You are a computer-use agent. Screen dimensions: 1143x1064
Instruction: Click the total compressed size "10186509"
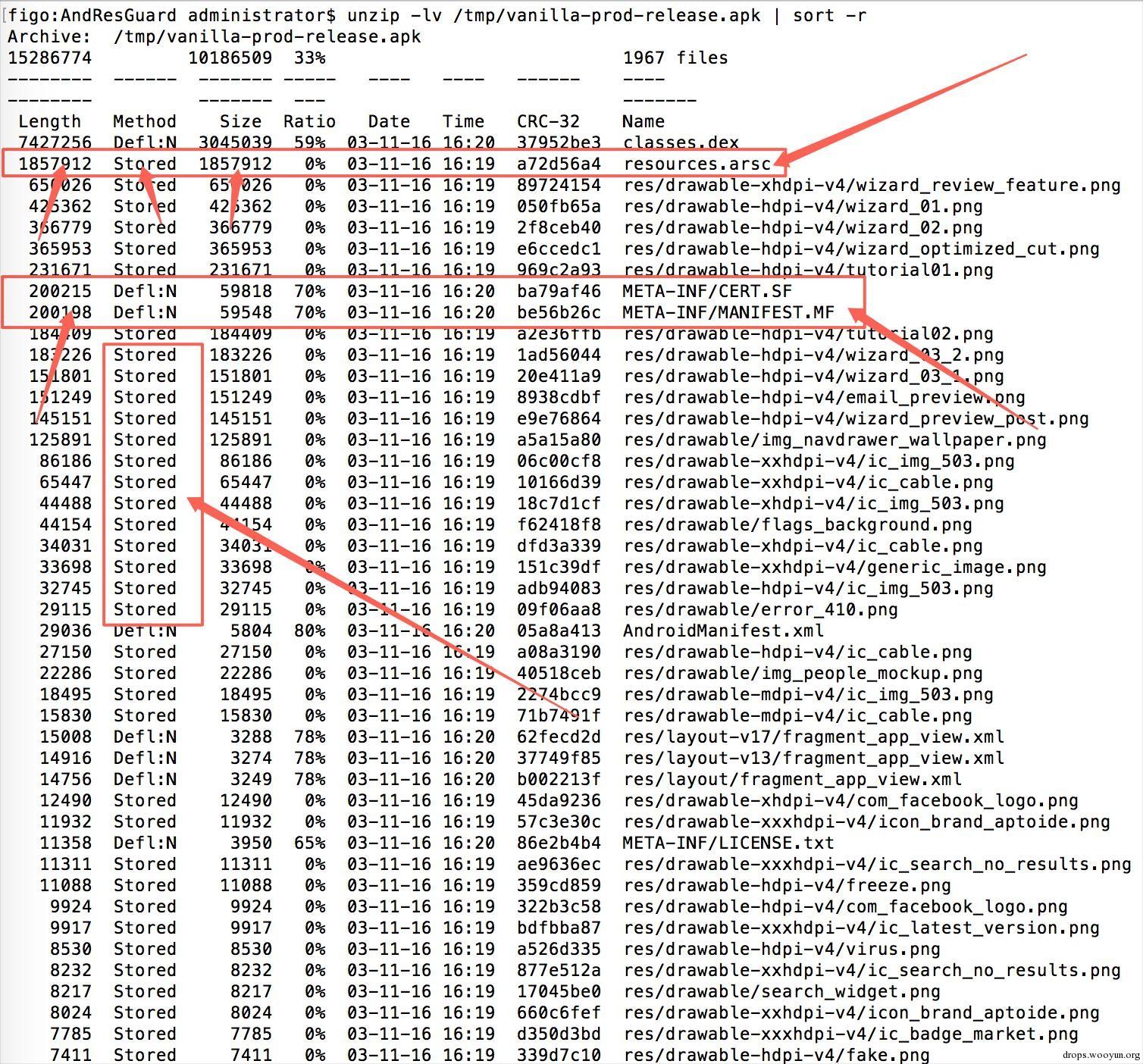coord(230,58)
